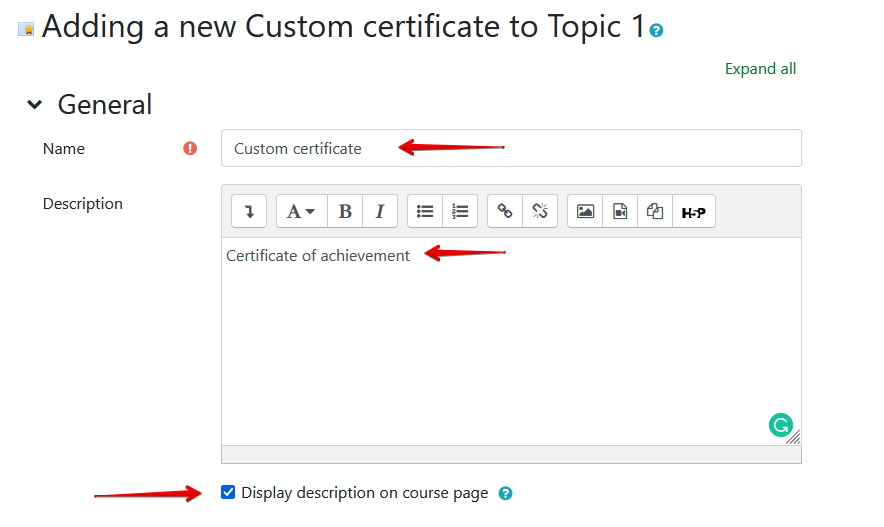Click the Name field containing Custom certificate
Screen dimensions: 884x527
pyautogui.click(x=510, y=148)
